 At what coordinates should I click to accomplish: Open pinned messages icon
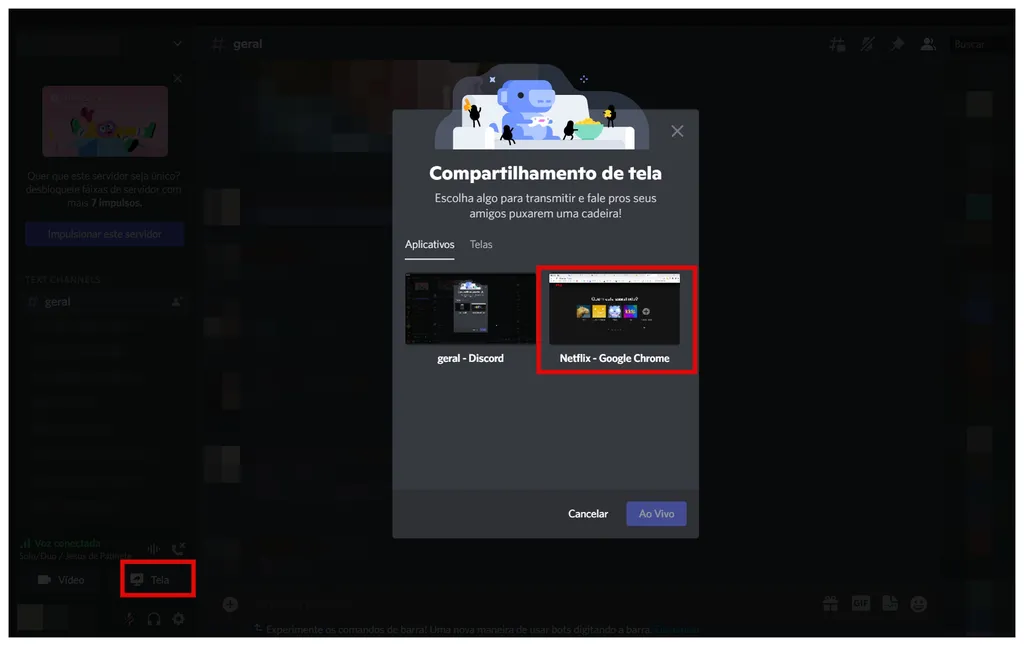(897, 44)
